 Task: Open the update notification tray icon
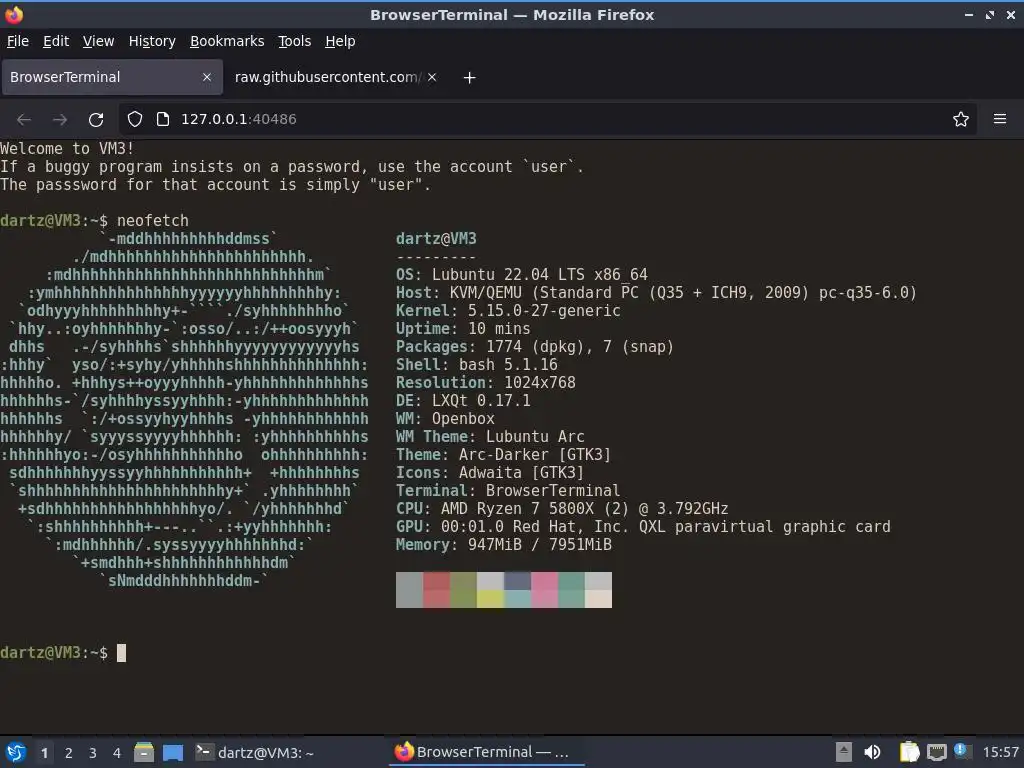[961, 751]
